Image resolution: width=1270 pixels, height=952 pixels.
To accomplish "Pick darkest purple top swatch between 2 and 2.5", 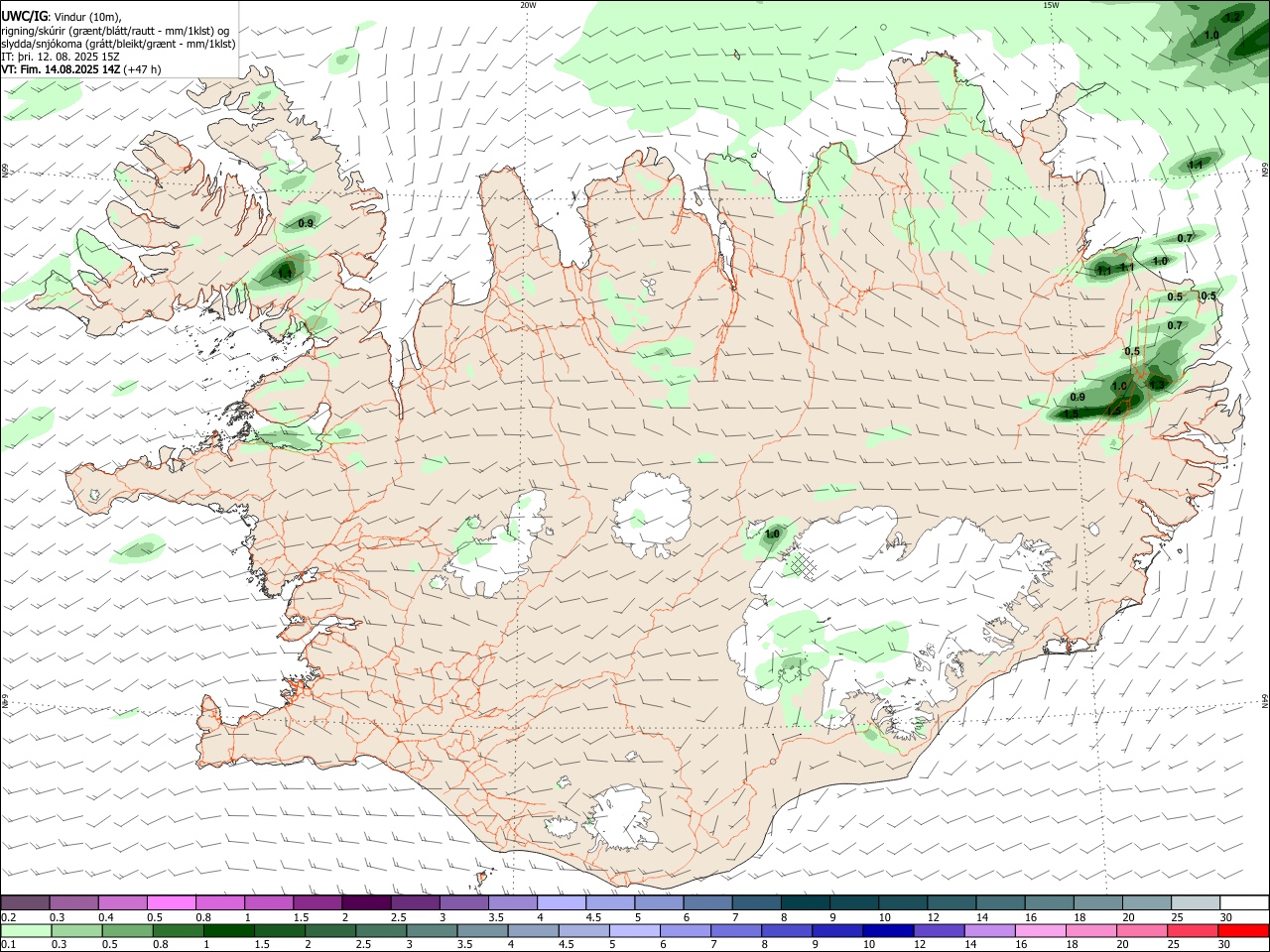I will click(x=366, y=902).
